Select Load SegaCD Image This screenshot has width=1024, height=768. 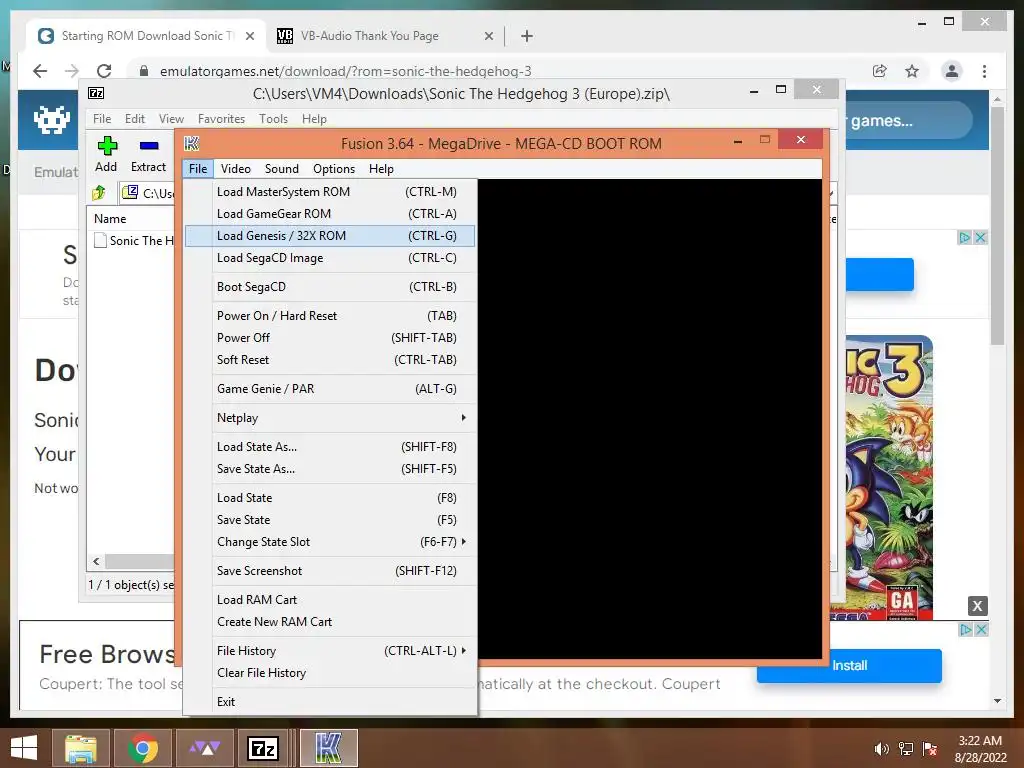(330, 258)
